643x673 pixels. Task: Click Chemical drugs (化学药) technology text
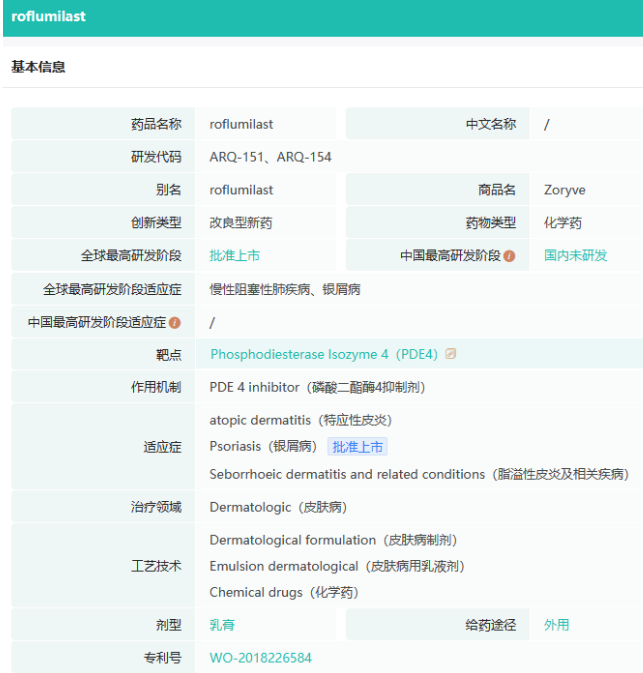[284, 593]
